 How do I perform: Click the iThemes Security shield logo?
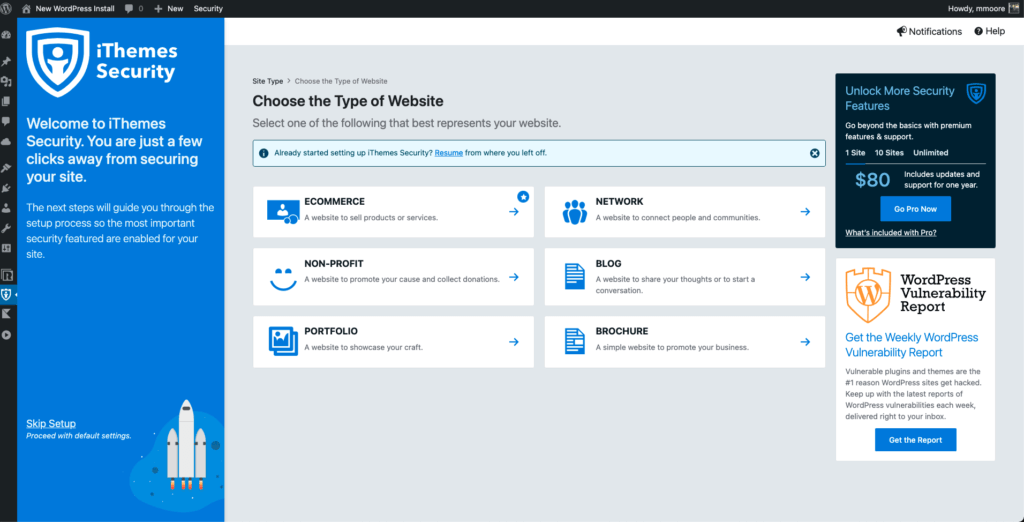click(57, 62)
